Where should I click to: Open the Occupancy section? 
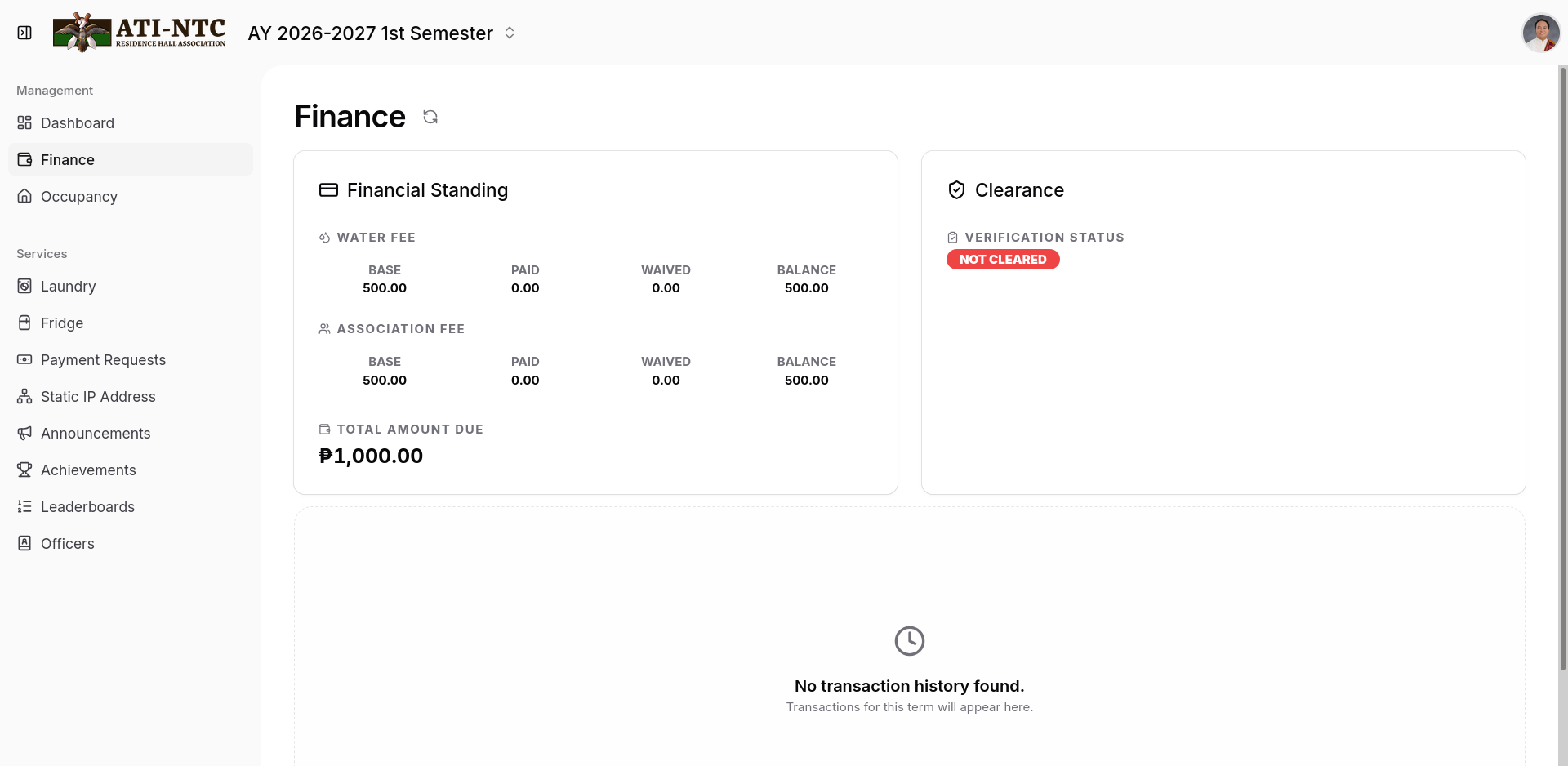(131, 196)
